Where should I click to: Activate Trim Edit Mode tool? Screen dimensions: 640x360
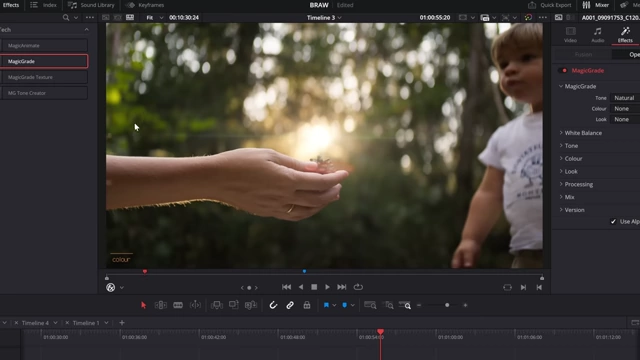pyautogui.click(x=160, y=305)
